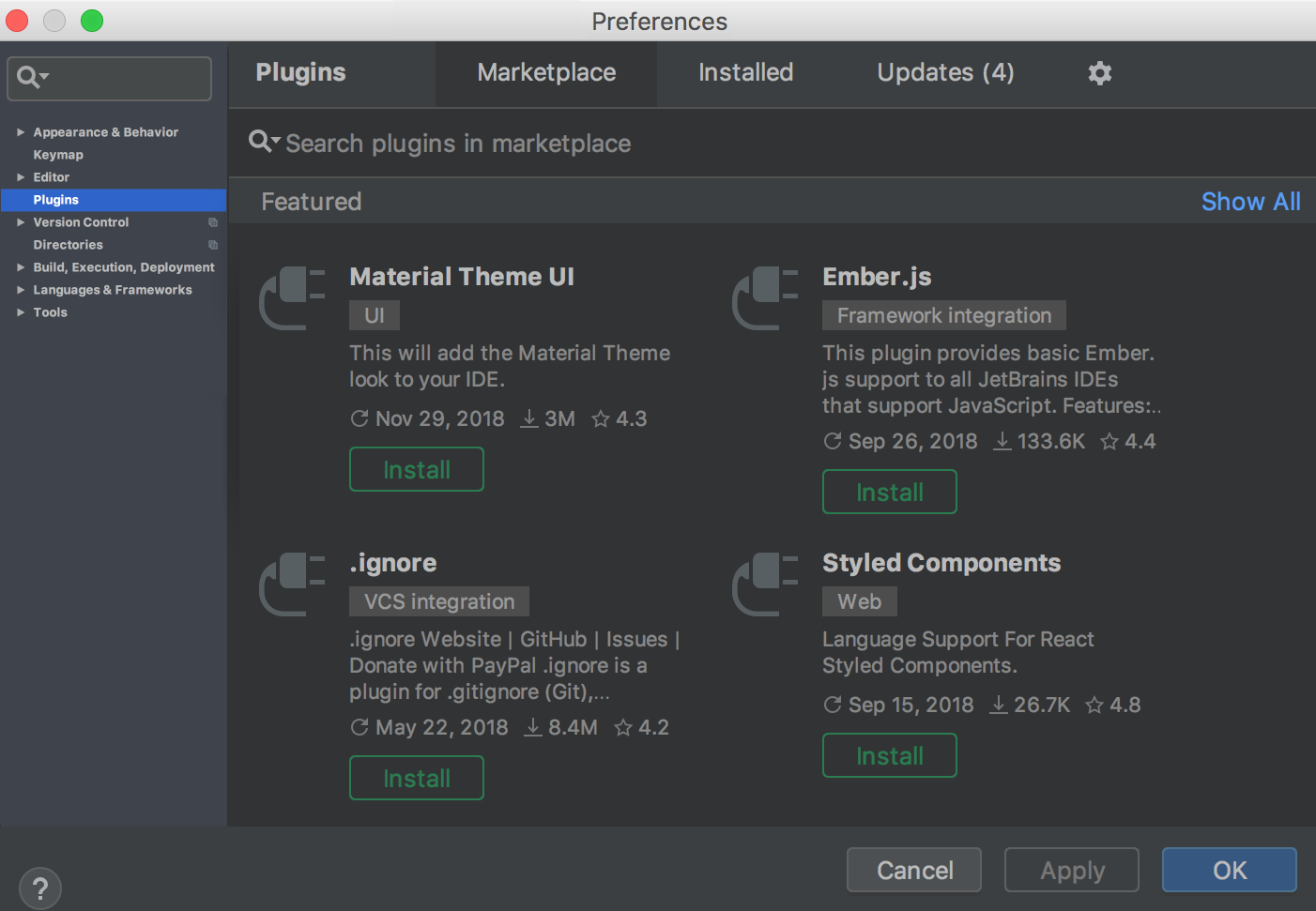This screenshot has height=911, width=1316.
Task: Open the Ember.js plugin title
Action: point(877,277)
